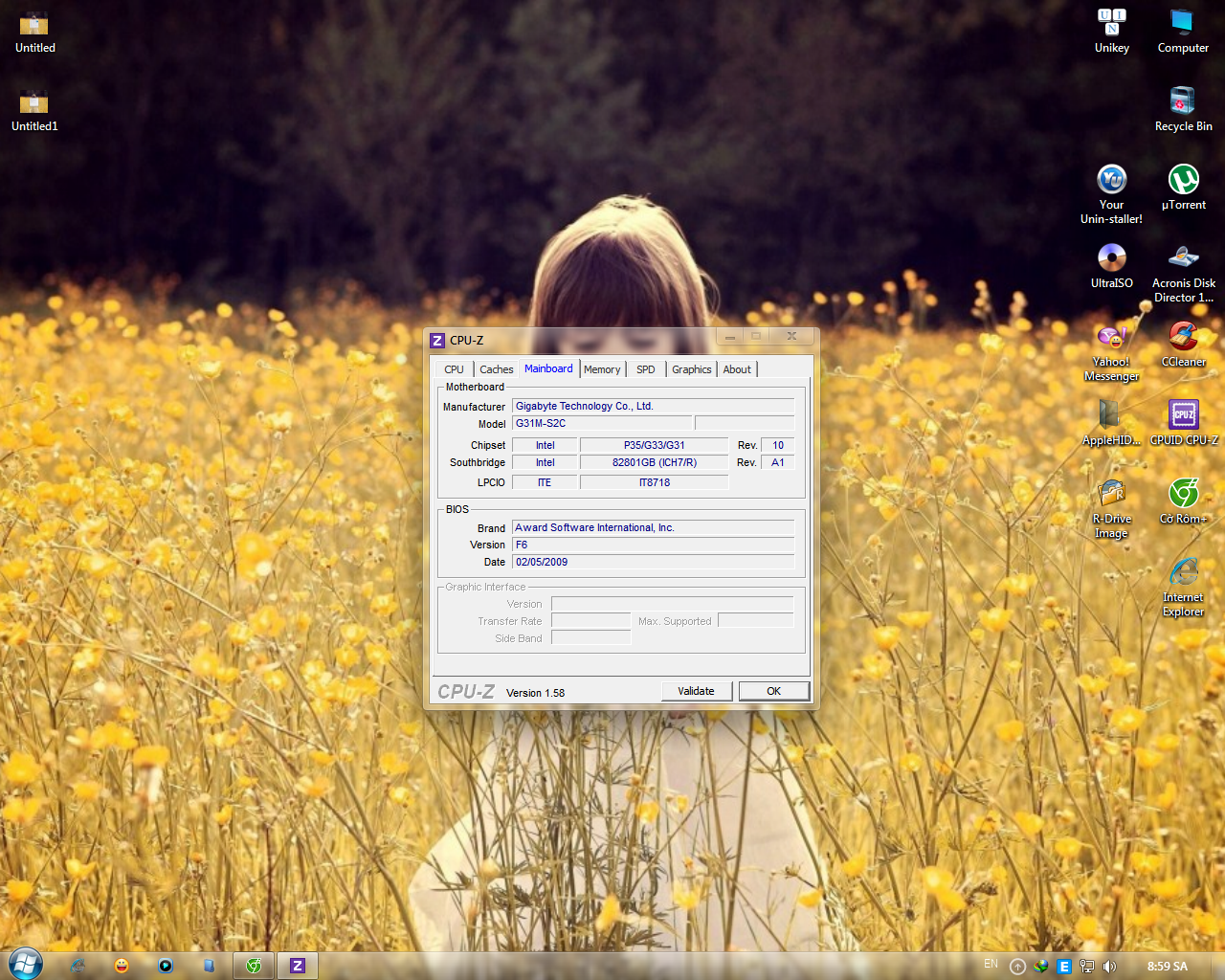Click the blue E Unikey tray icon
1225x980 pixels.
[1064, 967]
